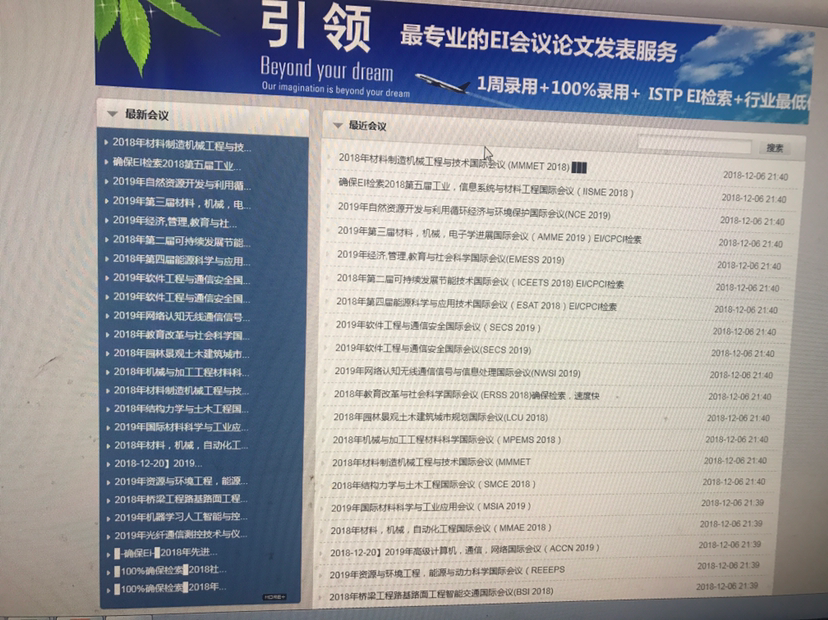
Task: Open sidebar link 2019年光纤通信测控技术与仪...
Action: click(x=181, y=535)
